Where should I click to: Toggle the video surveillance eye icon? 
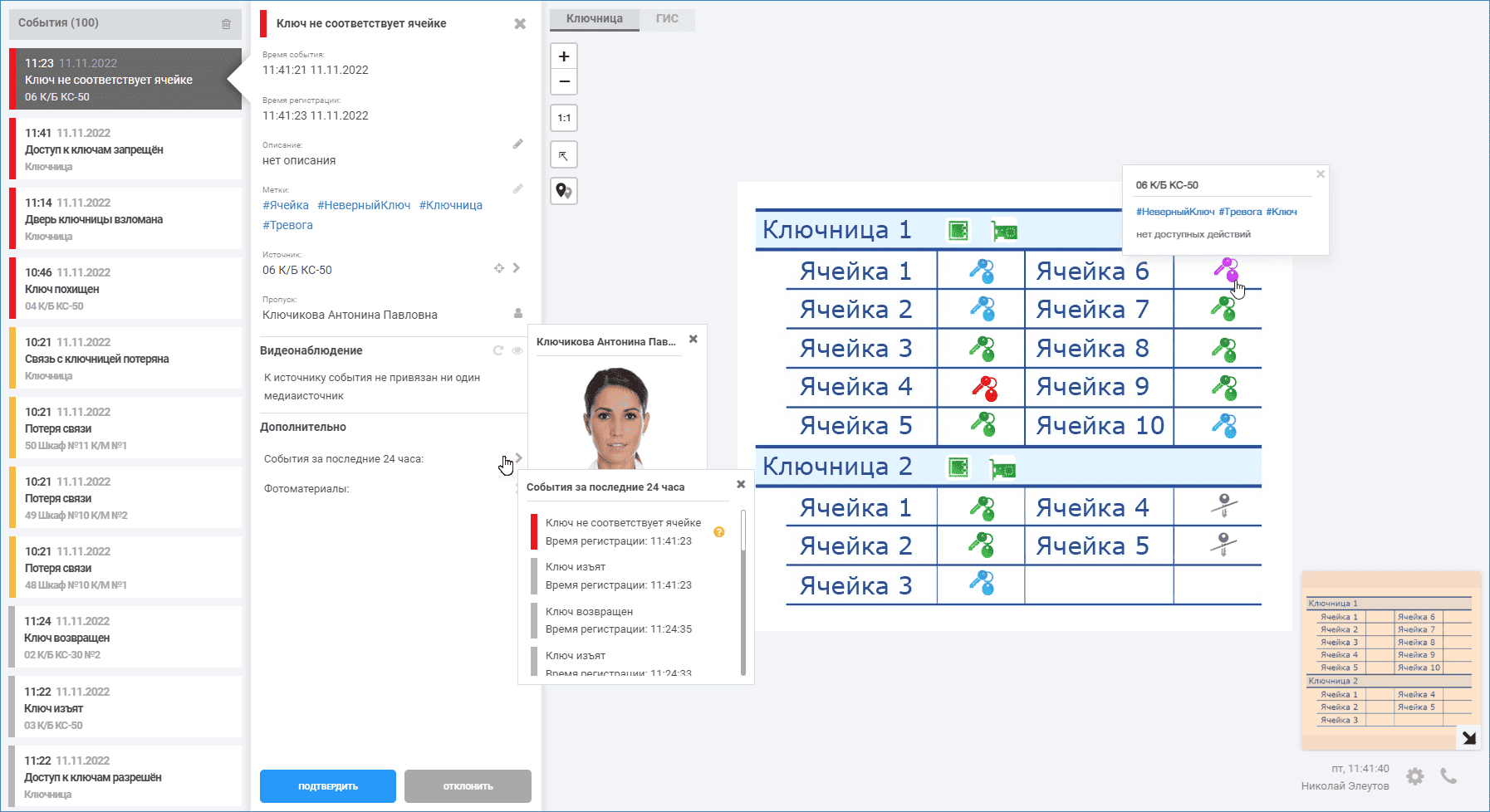[x=517, y=350]
